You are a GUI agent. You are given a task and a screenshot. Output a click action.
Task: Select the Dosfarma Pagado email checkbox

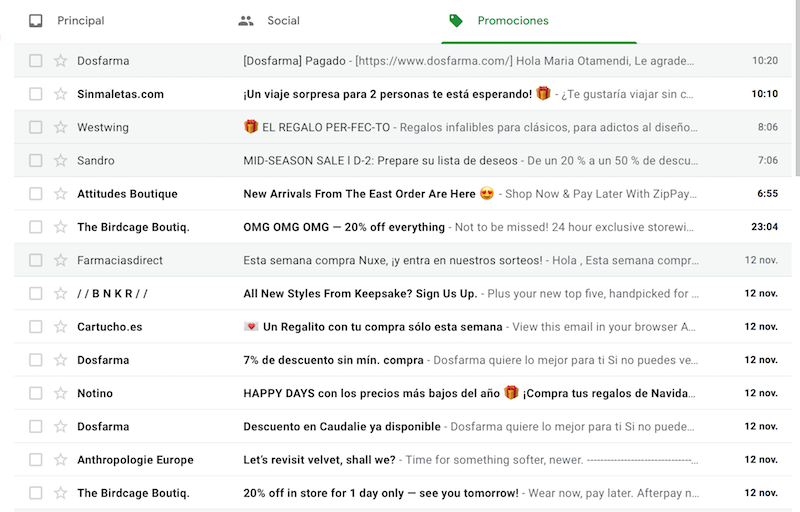[36, 61]
